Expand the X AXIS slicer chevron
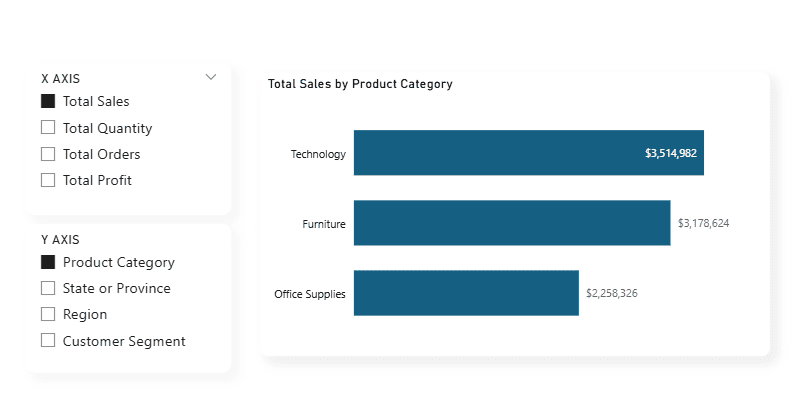 [x=211, y=77]
